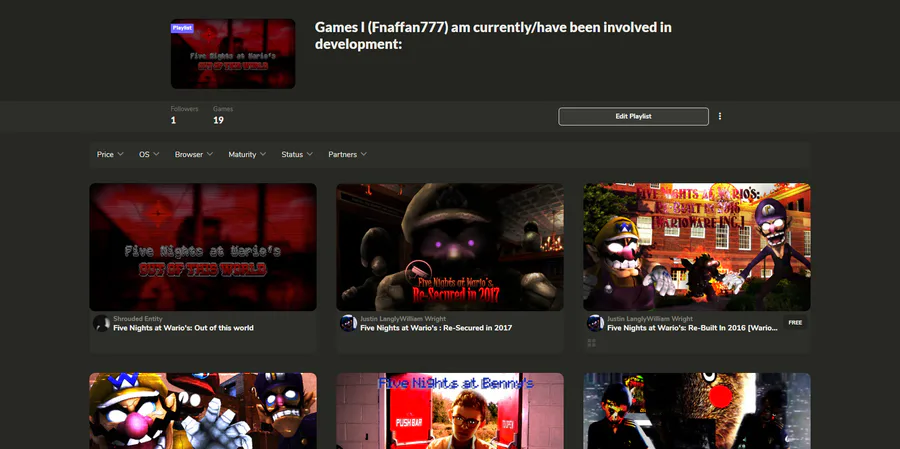This screenshot has width=900, height=449.
Task: Click the FREE price tag on Re-Built In 2016
Action: point(795,323)
